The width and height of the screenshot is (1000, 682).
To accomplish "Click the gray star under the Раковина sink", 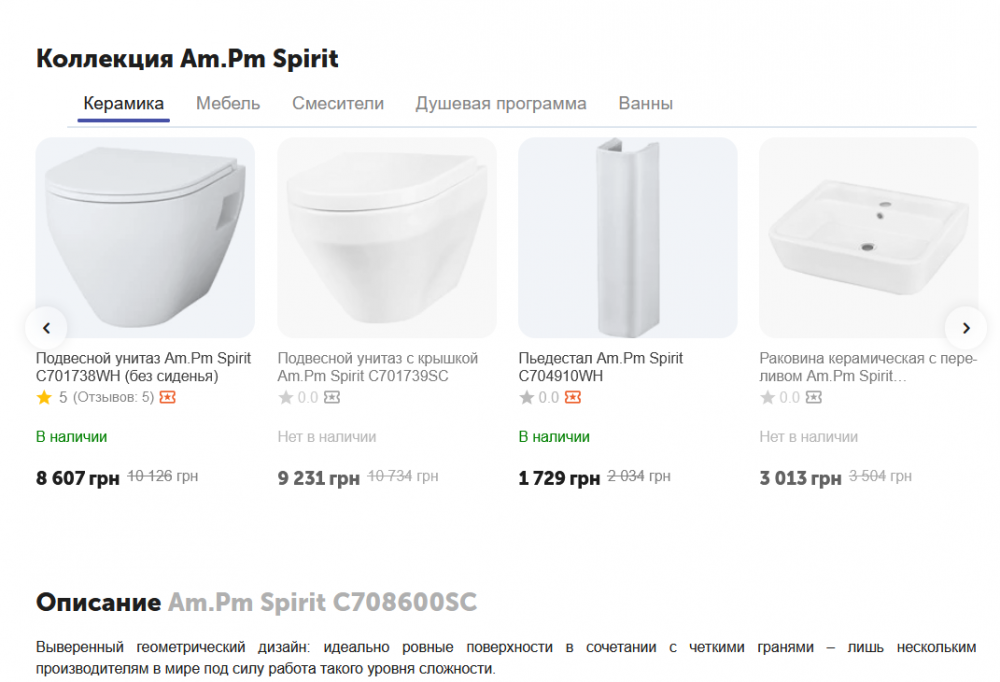I will [768, 397].
